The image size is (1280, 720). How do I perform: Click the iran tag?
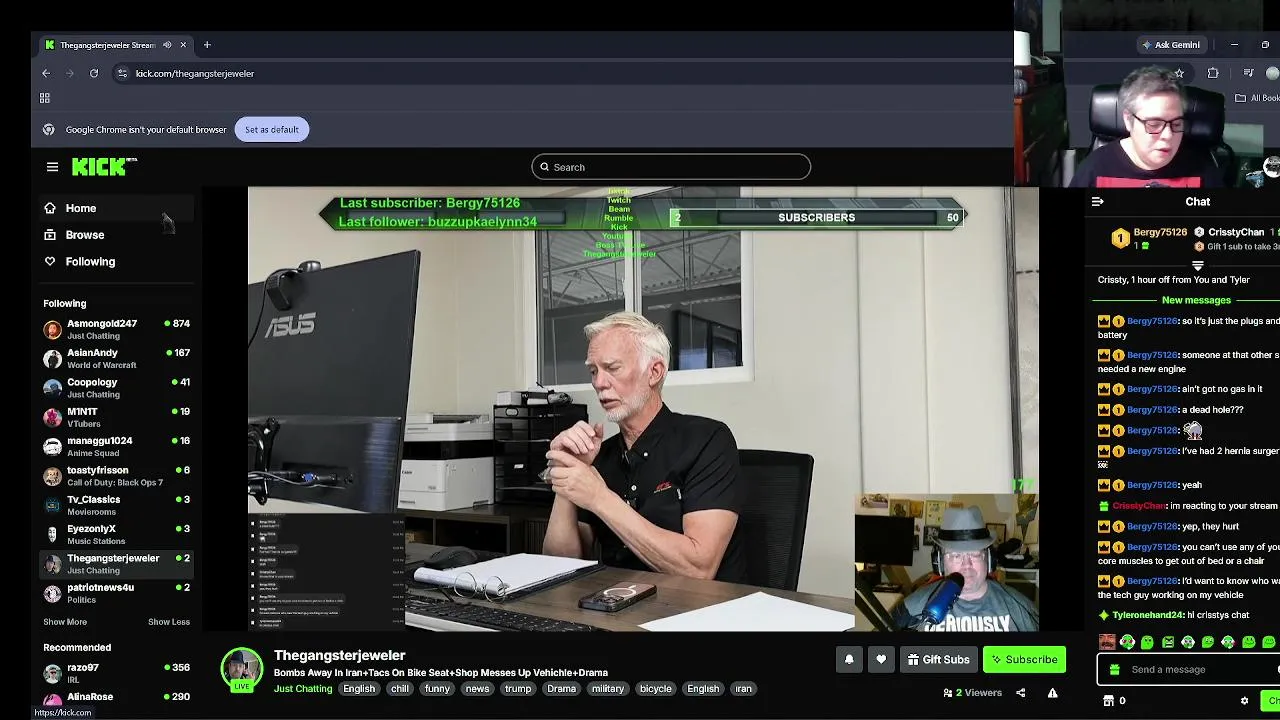pyautogui.click(x=743, y=689)
